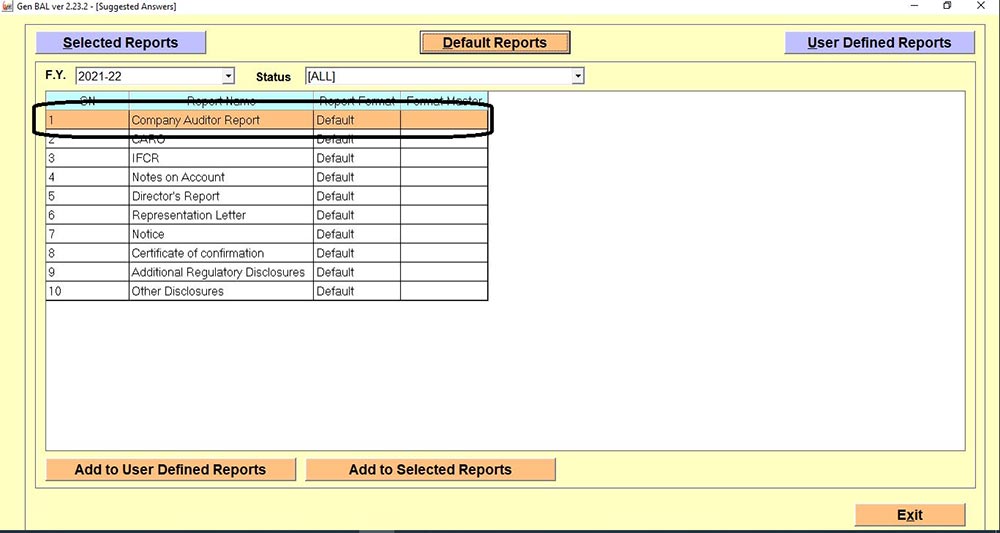Switch to the Default Reports tab
Viewport: 1000px width, 533px height.
495,43
